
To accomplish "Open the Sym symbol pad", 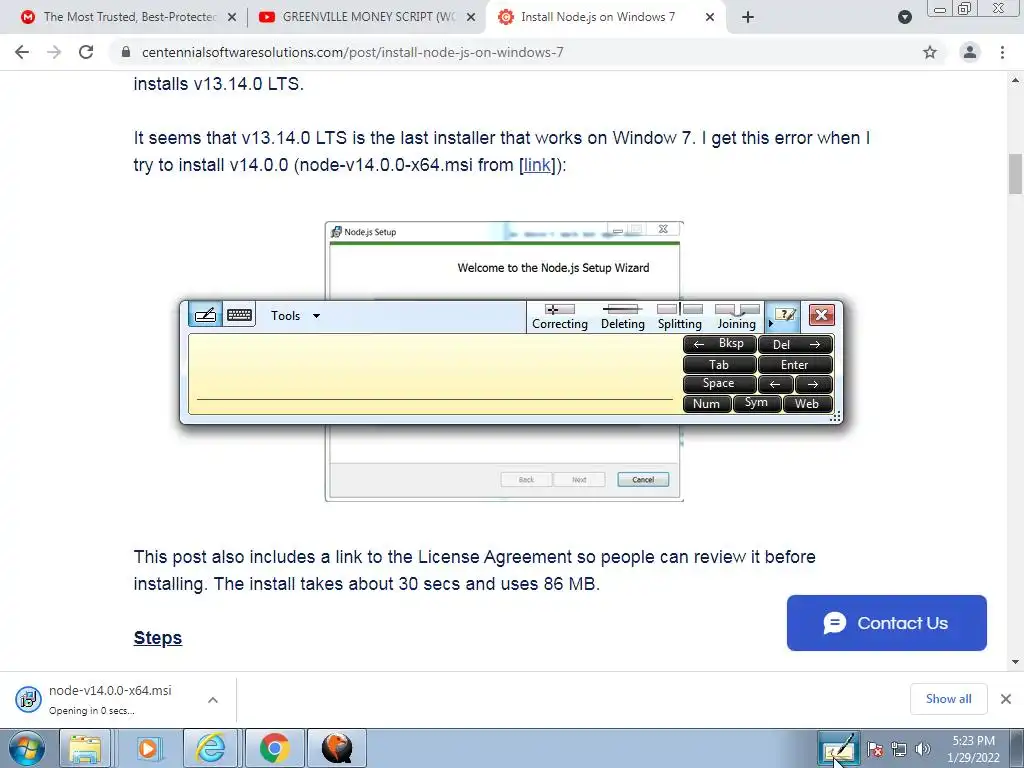I will [x=757, y=404].
